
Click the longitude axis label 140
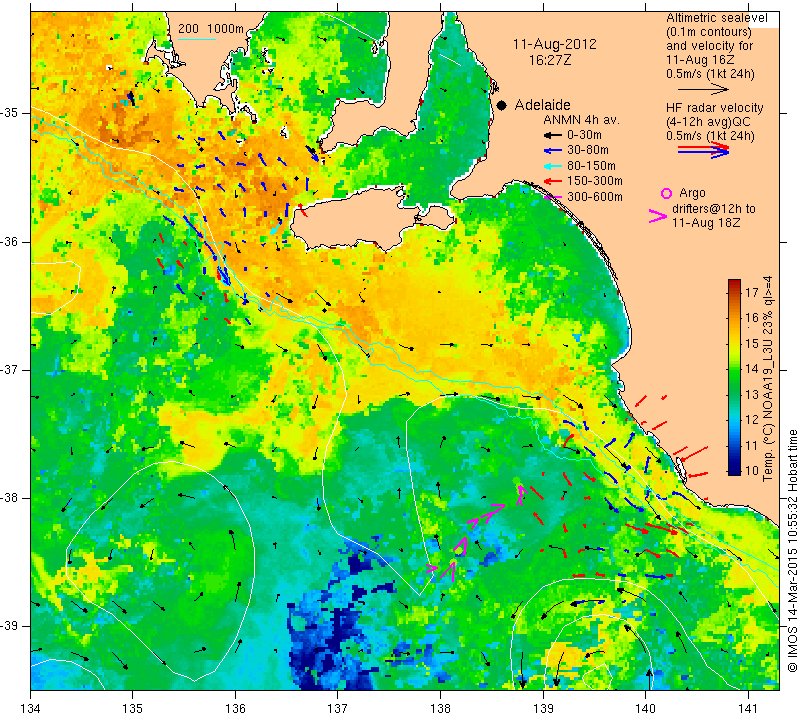(x=645, y=709)
